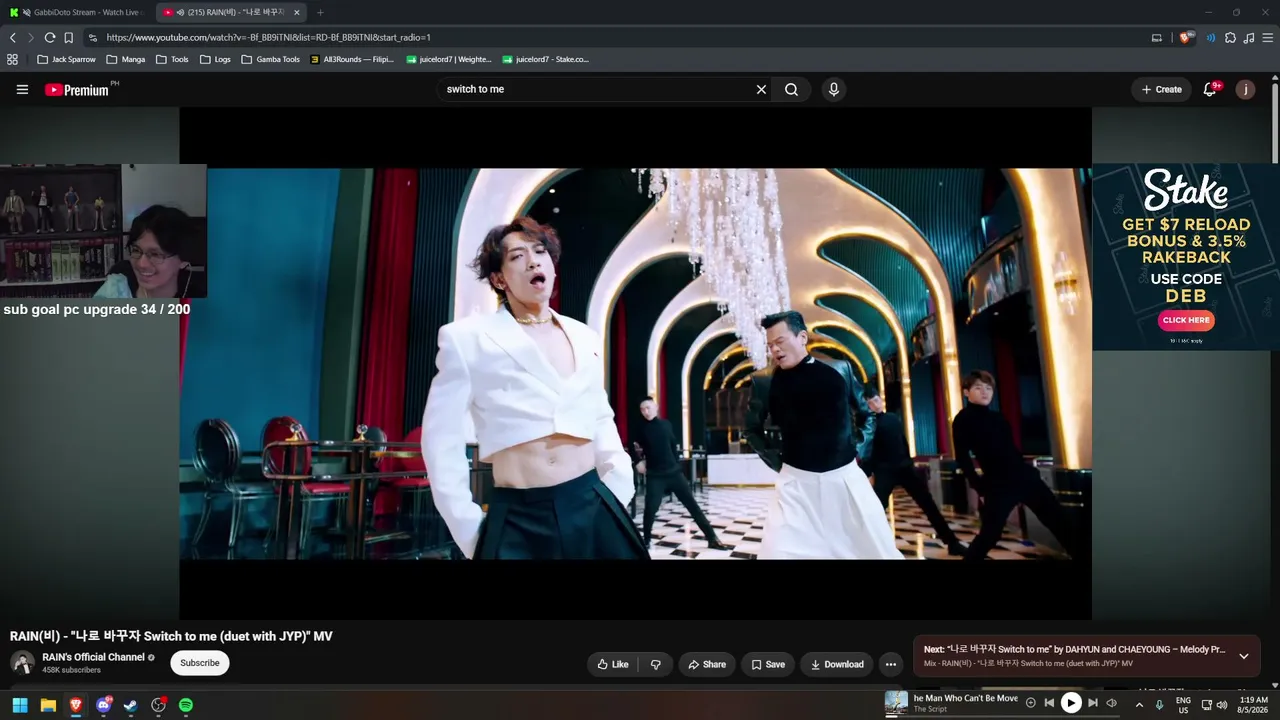
Task: Open the media control music-note icon
Action: click(x=1248, y=37)
